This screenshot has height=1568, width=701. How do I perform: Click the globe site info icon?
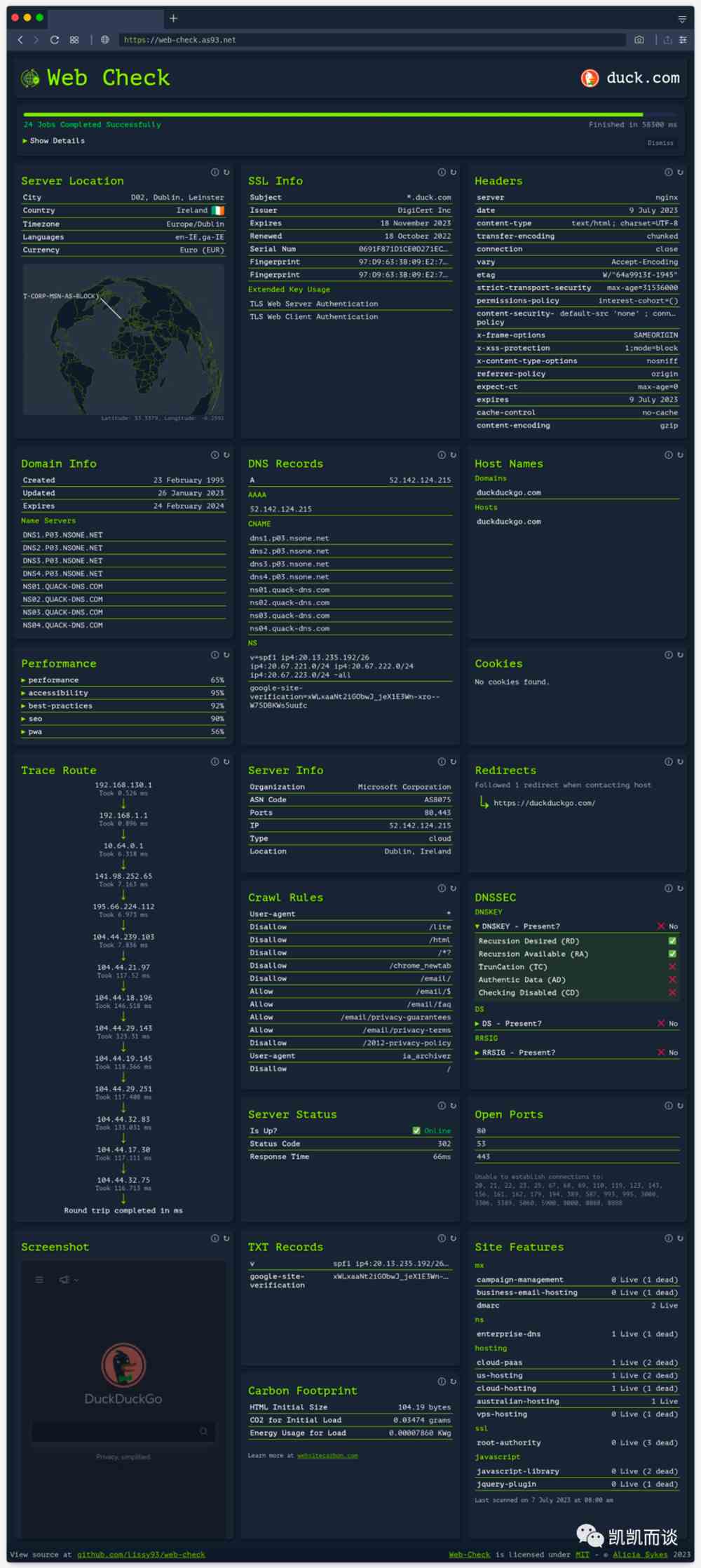click(x=105, y=40)
